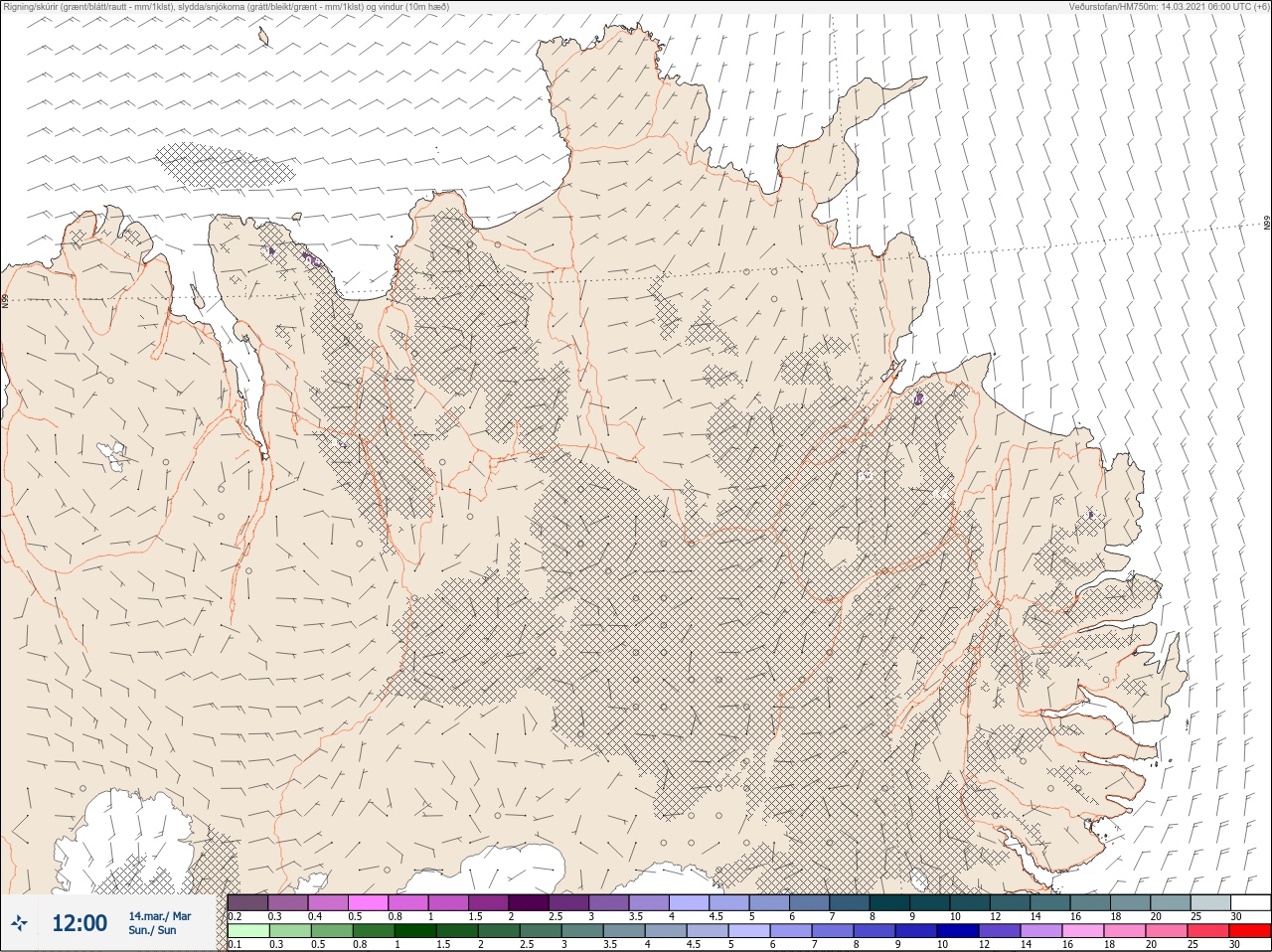Select the light lavender swatch at 4 in top row
The width and height of the screenshot is (1272, 952).
pos(689,902)
